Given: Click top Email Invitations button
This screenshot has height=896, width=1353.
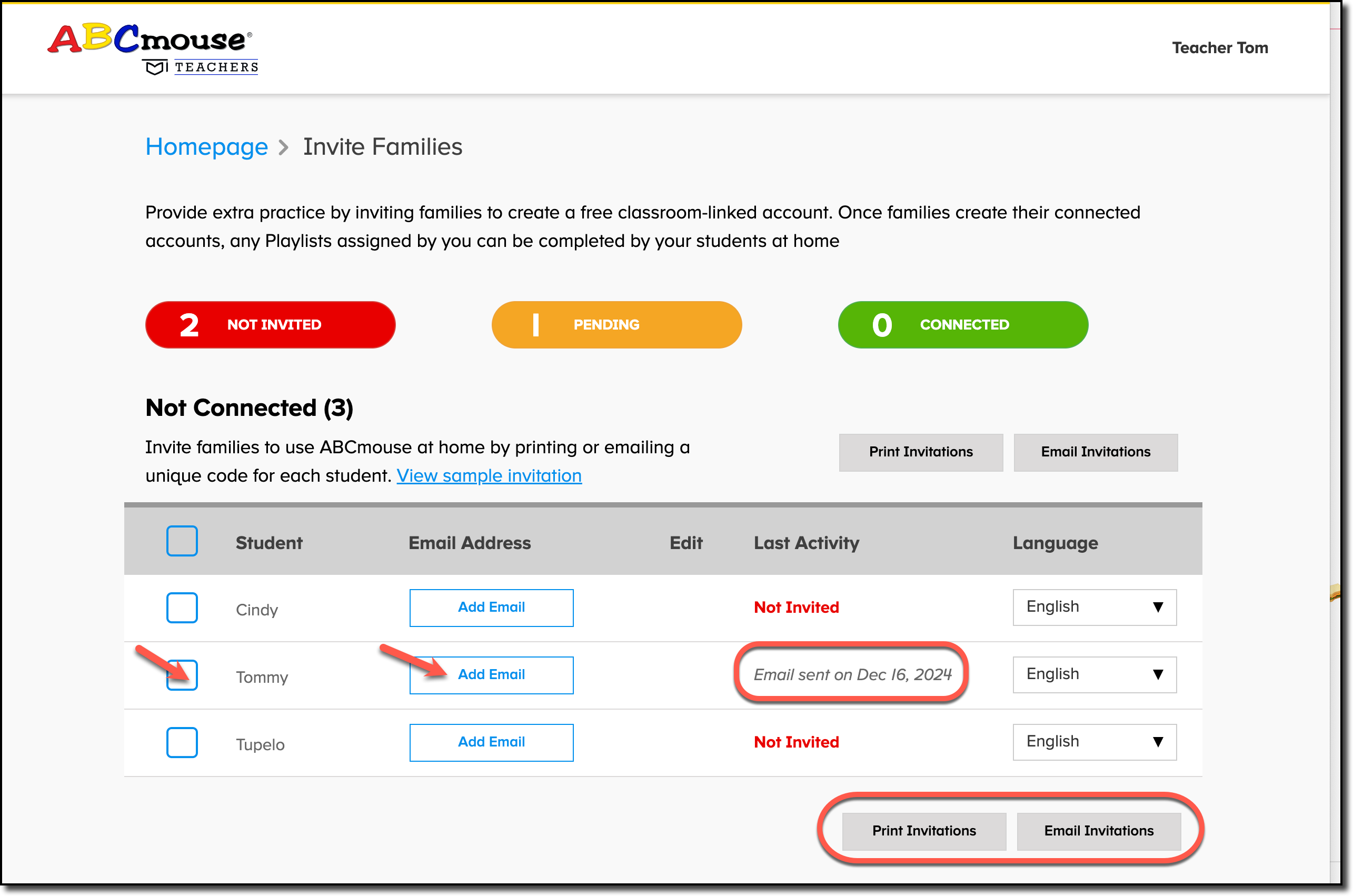Looking at the screenshot, I should click(1096, 452).
